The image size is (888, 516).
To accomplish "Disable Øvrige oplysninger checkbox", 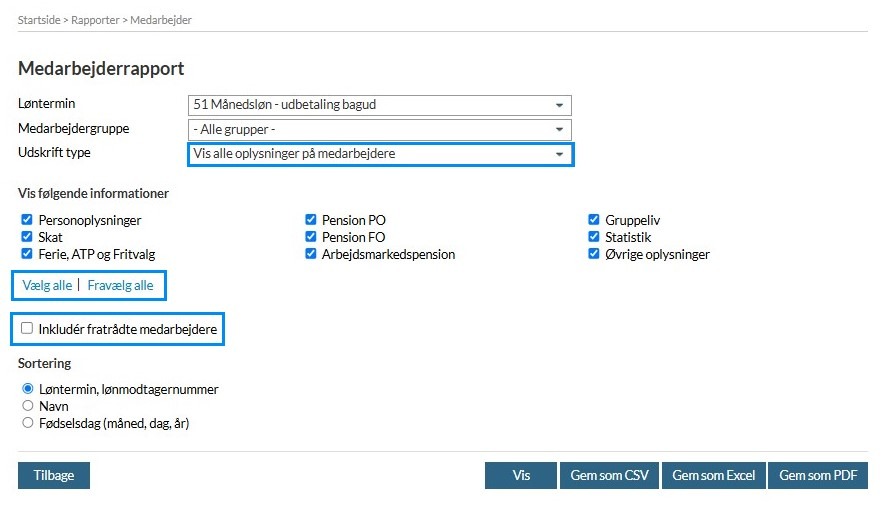I will click(595, 254).
